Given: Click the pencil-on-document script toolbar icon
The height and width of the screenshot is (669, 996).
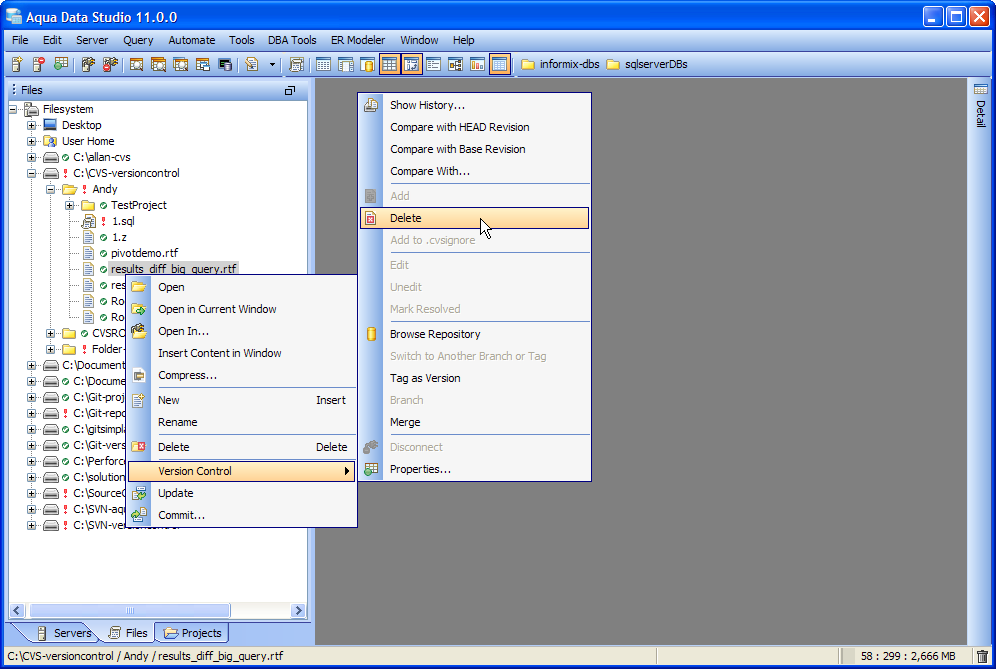Looking at the screenshot, I should pyautogui.click(x=252, y=64).
